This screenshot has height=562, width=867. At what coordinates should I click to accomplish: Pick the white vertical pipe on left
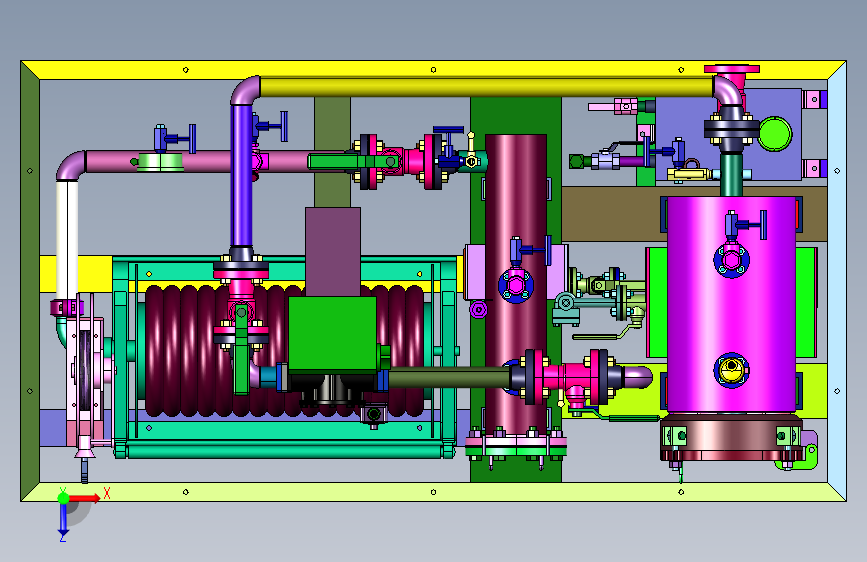point(67,240)
